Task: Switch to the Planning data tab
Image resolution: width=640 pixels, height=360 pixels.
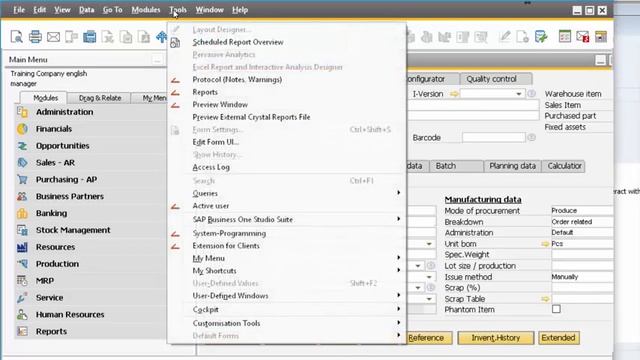Action: 512,166
